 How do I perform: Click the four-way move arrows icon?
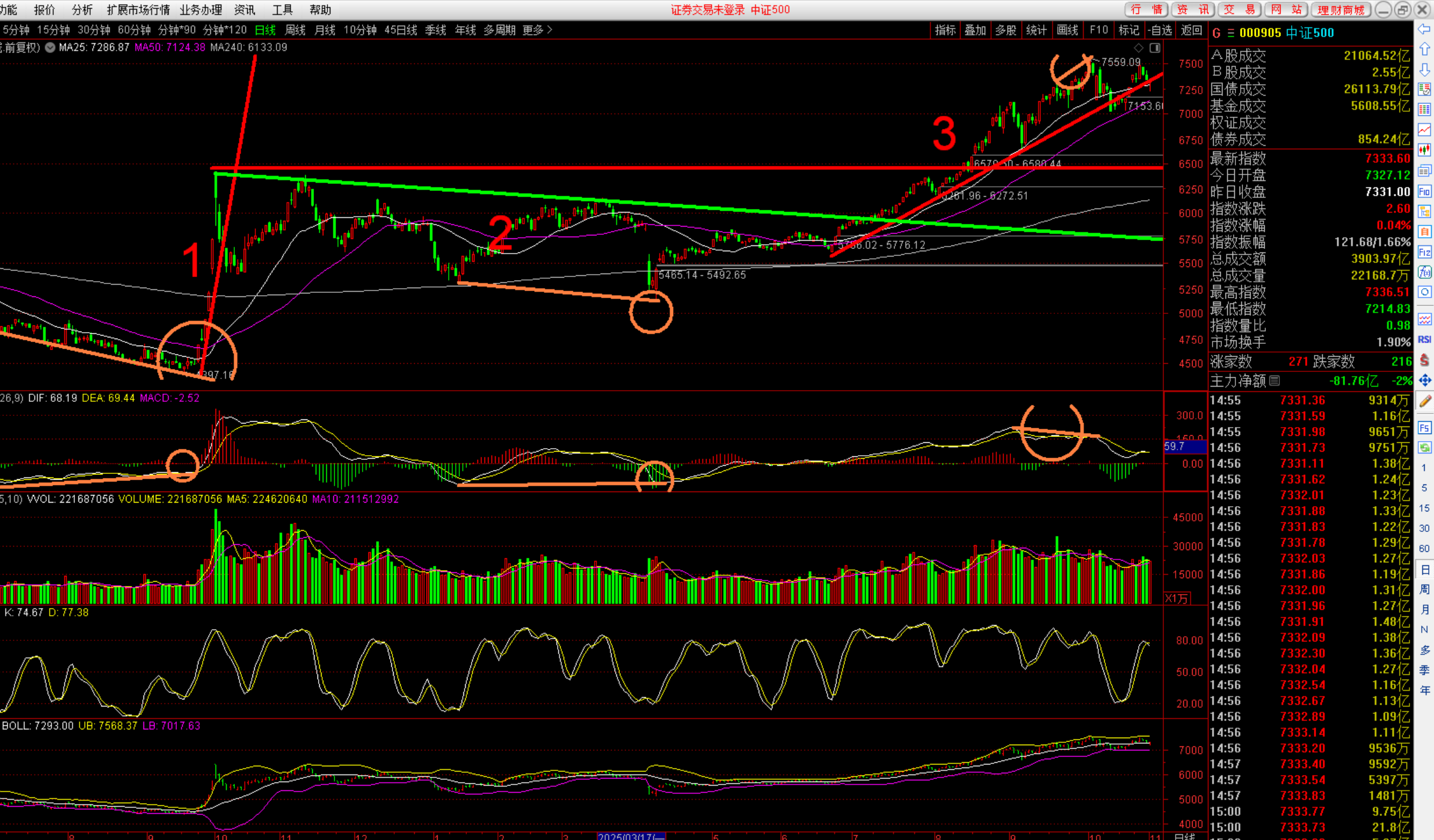1424,381
